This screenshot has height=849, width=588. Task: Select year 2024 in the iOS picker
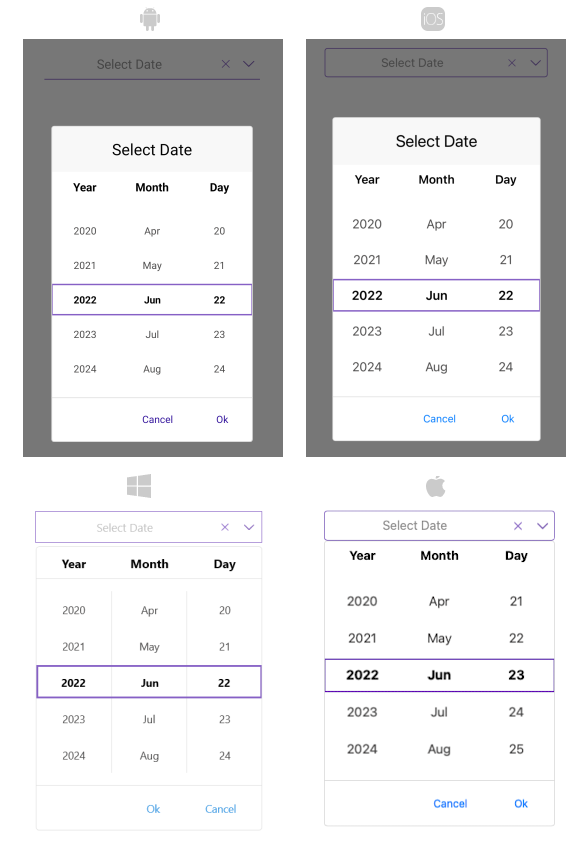(367, 367)
